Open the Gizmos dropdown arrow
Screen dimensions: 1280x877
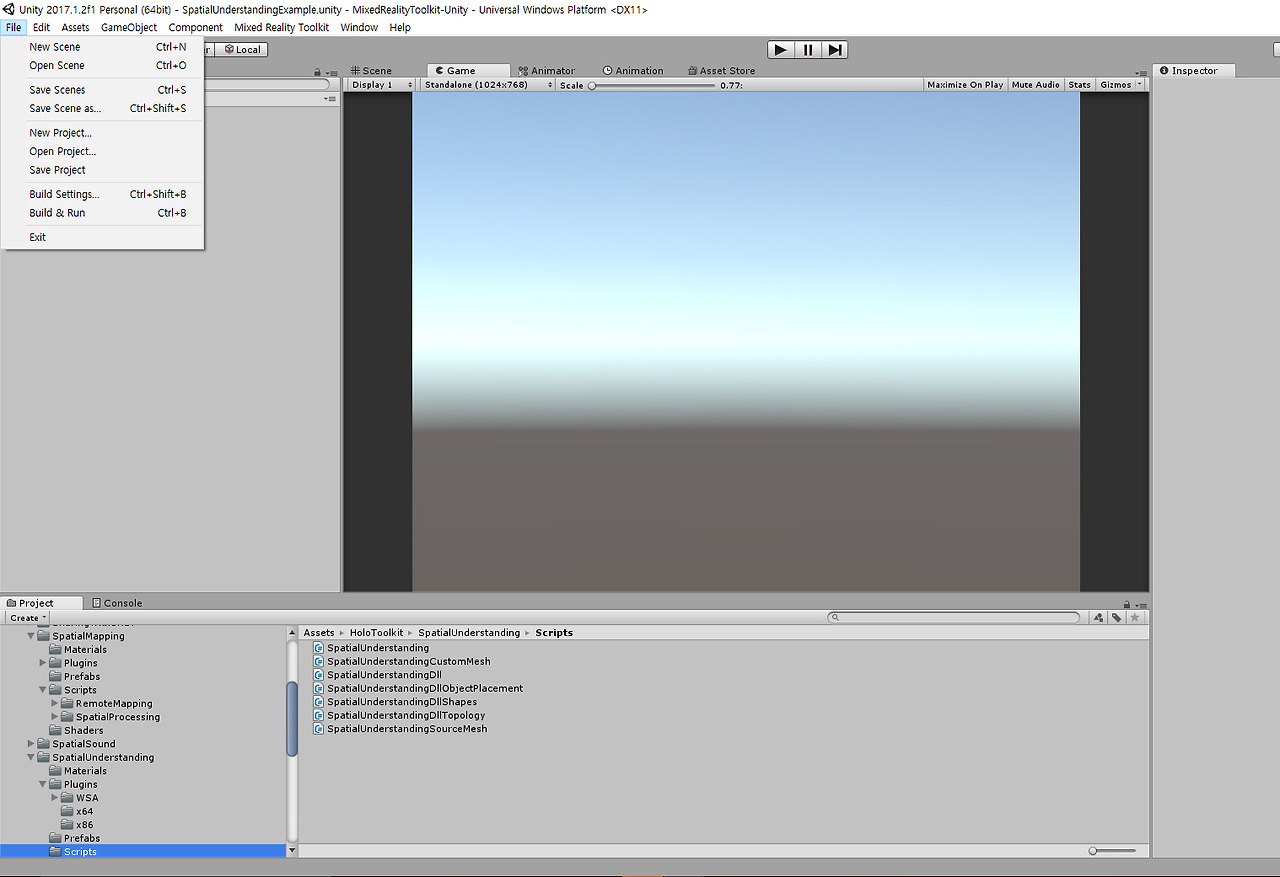click(x=1140, y=85)
